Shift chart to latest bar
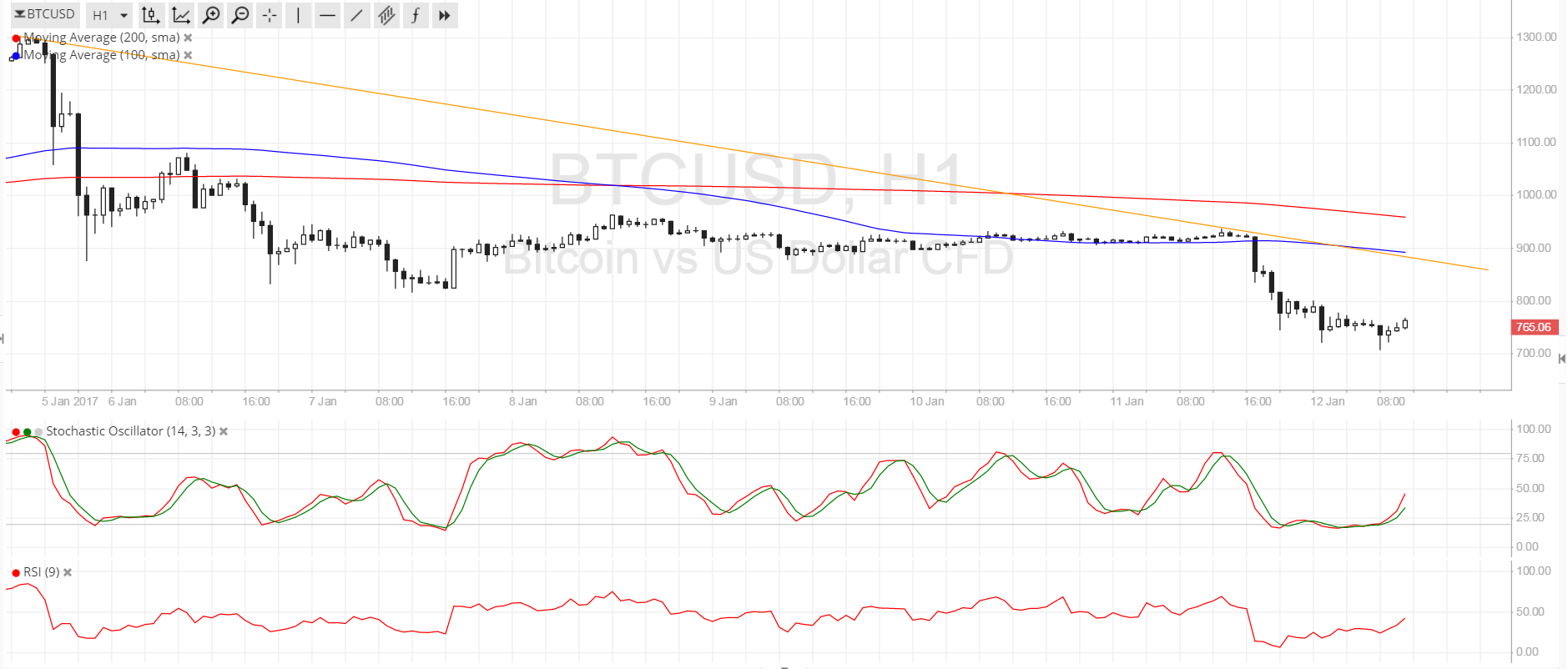 click(445, 15)
